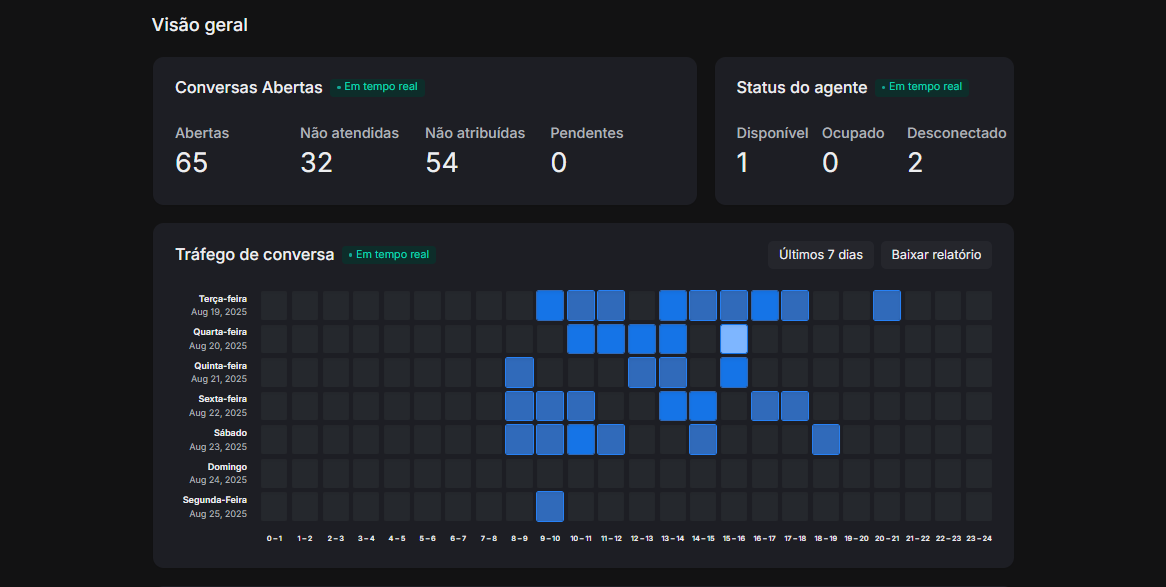Click the Quinta-feira 15-16 traffic cell
Screen dimensions: 1166x587
coord(734,372)
